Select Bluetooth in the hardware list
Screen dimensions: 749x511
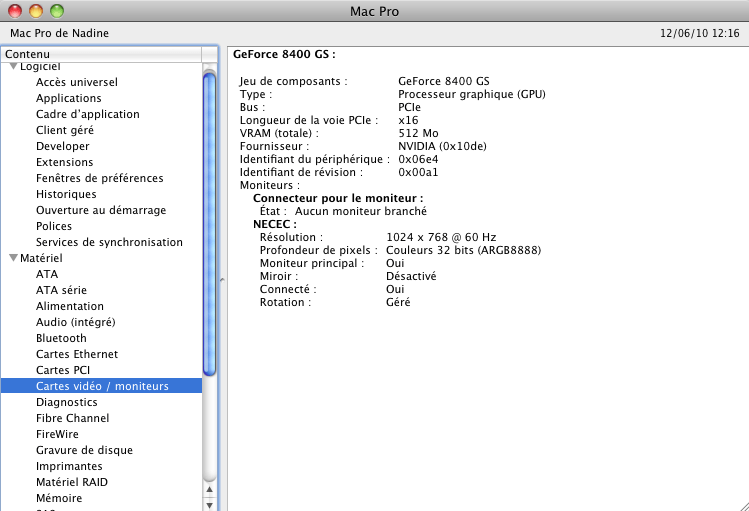click(61, 338)
